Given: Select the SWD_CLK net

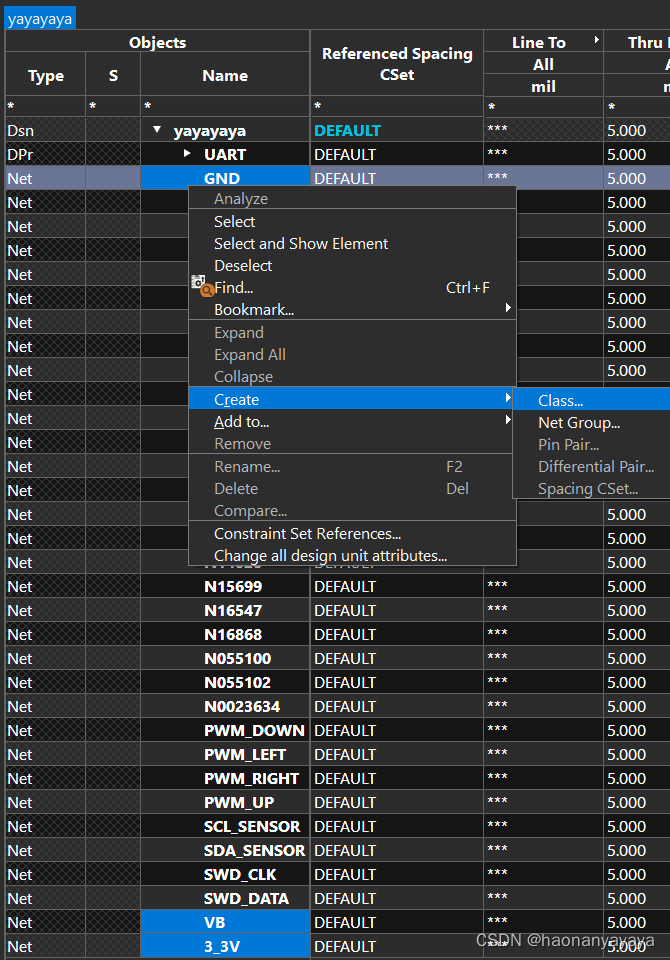Looking at the screenshot, I should 225,874.
